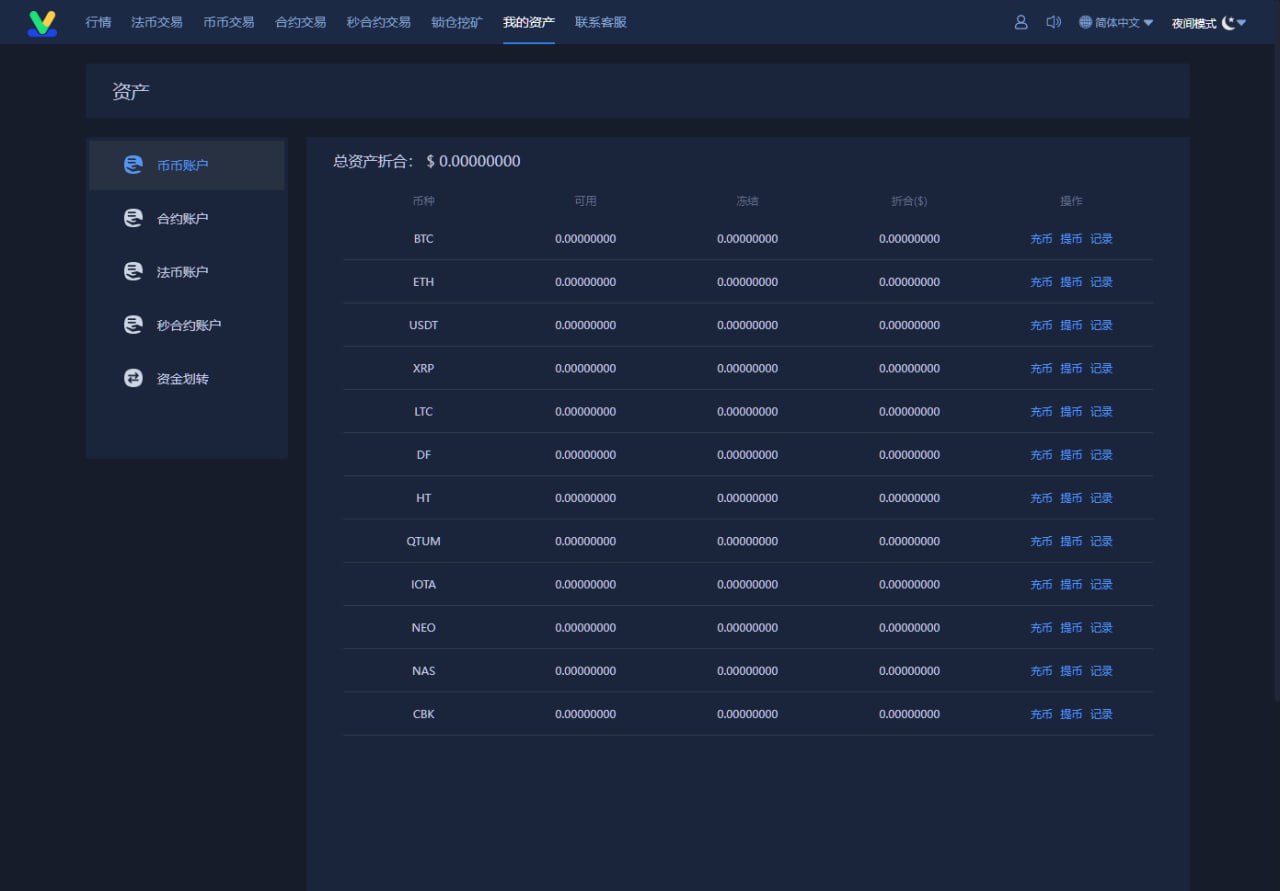Click the 冻结 column header
Image resolution: width=1280 pixels, height=891 pixels.
click(747, 201)
